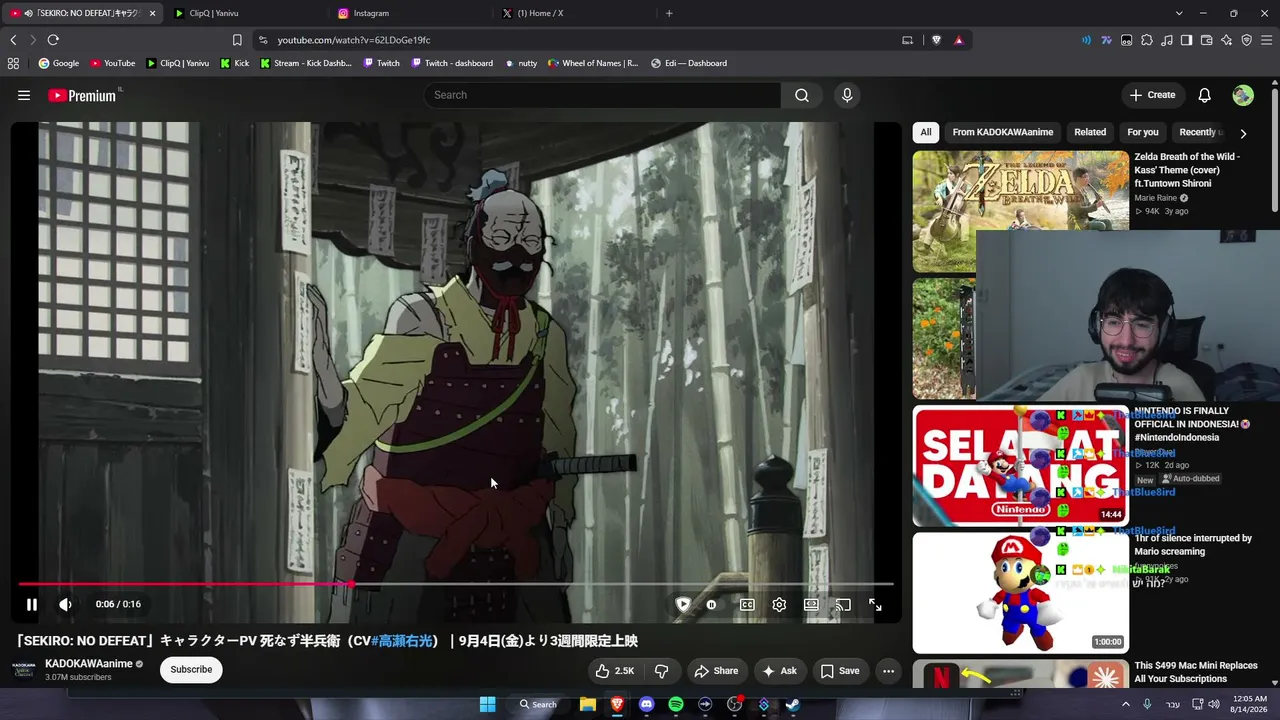Go back to the previous page
Viewport: 1280px width, 720px height.
tap(13, 40)
